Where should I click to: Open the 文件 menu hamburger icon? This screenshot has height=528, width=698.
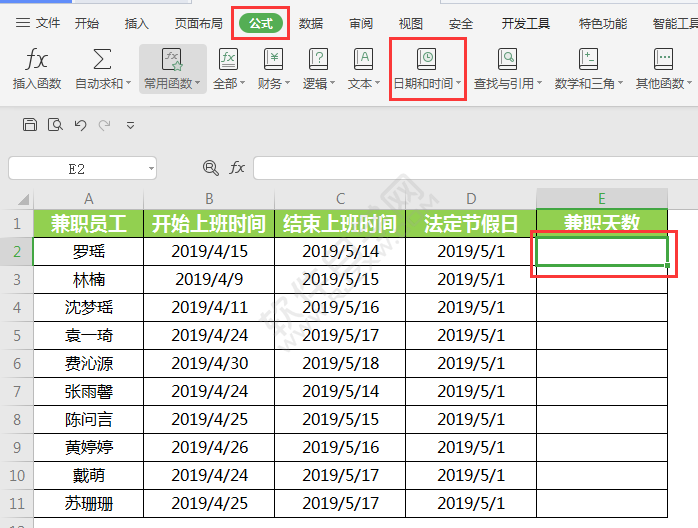click(23, 23)
